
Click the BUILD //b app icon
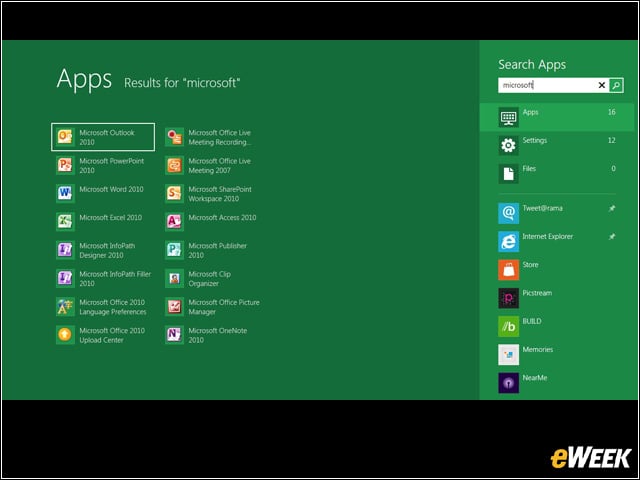click(x=509, y=326)
